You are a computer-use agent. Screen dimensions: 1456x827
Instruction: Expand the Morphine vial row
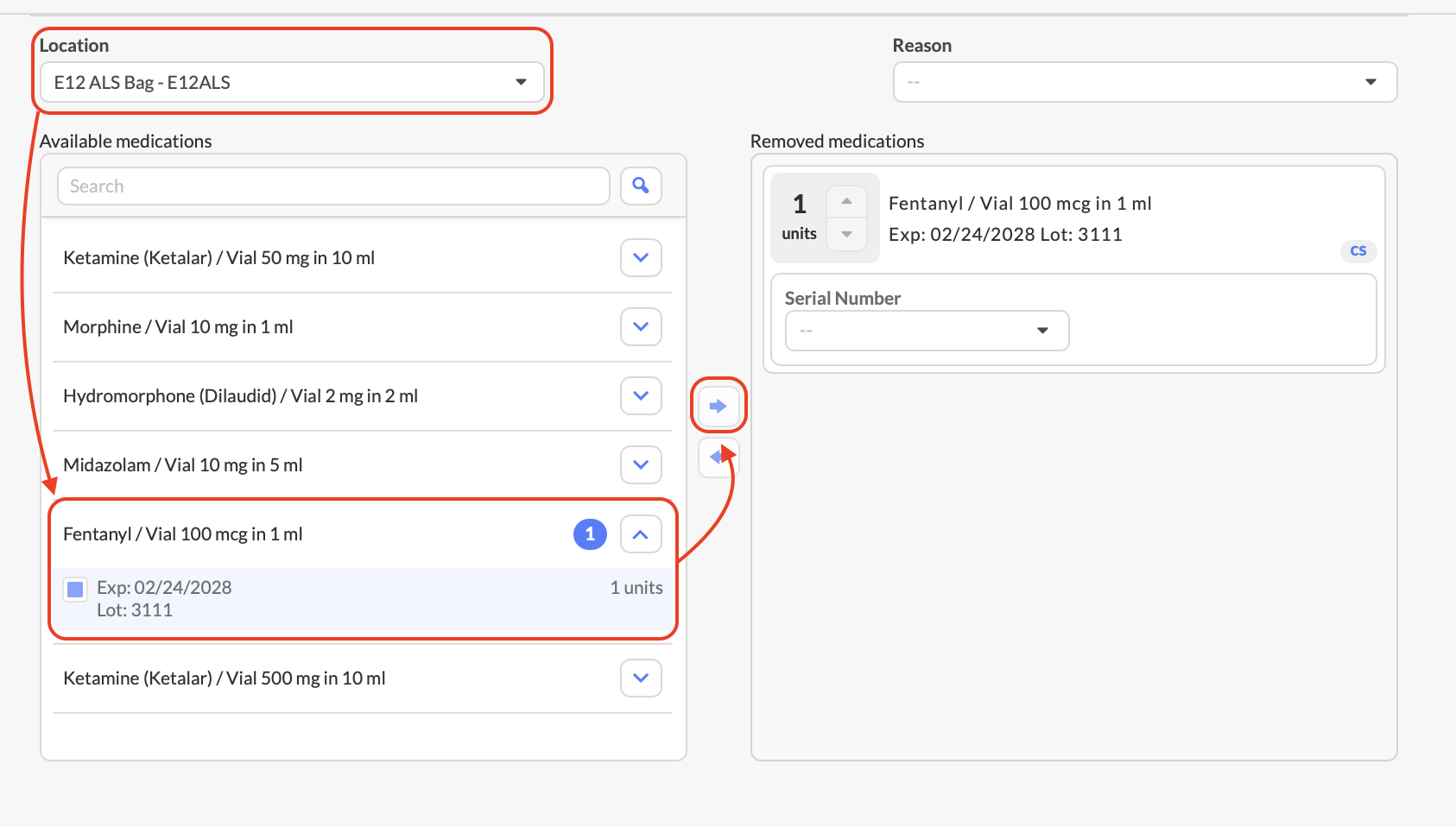click(x=641, y=327)
